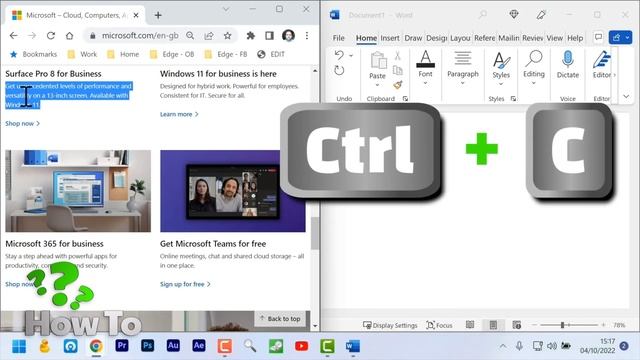This screenshot has width=640, height=360.
Task: Open Clipboard pane launcher
Action: (x=405, y=98)
